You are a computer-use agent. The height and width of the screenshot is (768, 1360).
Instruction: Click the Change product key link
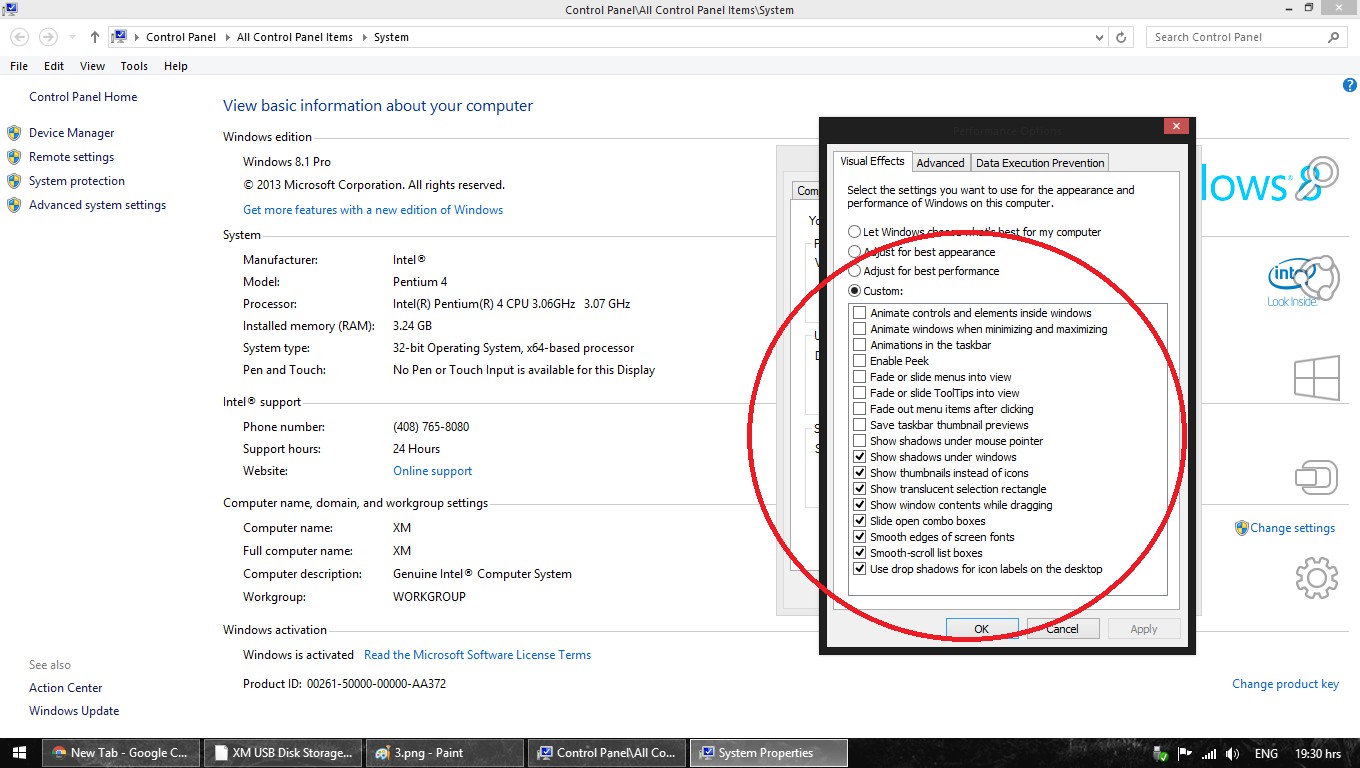[1285, 684]
